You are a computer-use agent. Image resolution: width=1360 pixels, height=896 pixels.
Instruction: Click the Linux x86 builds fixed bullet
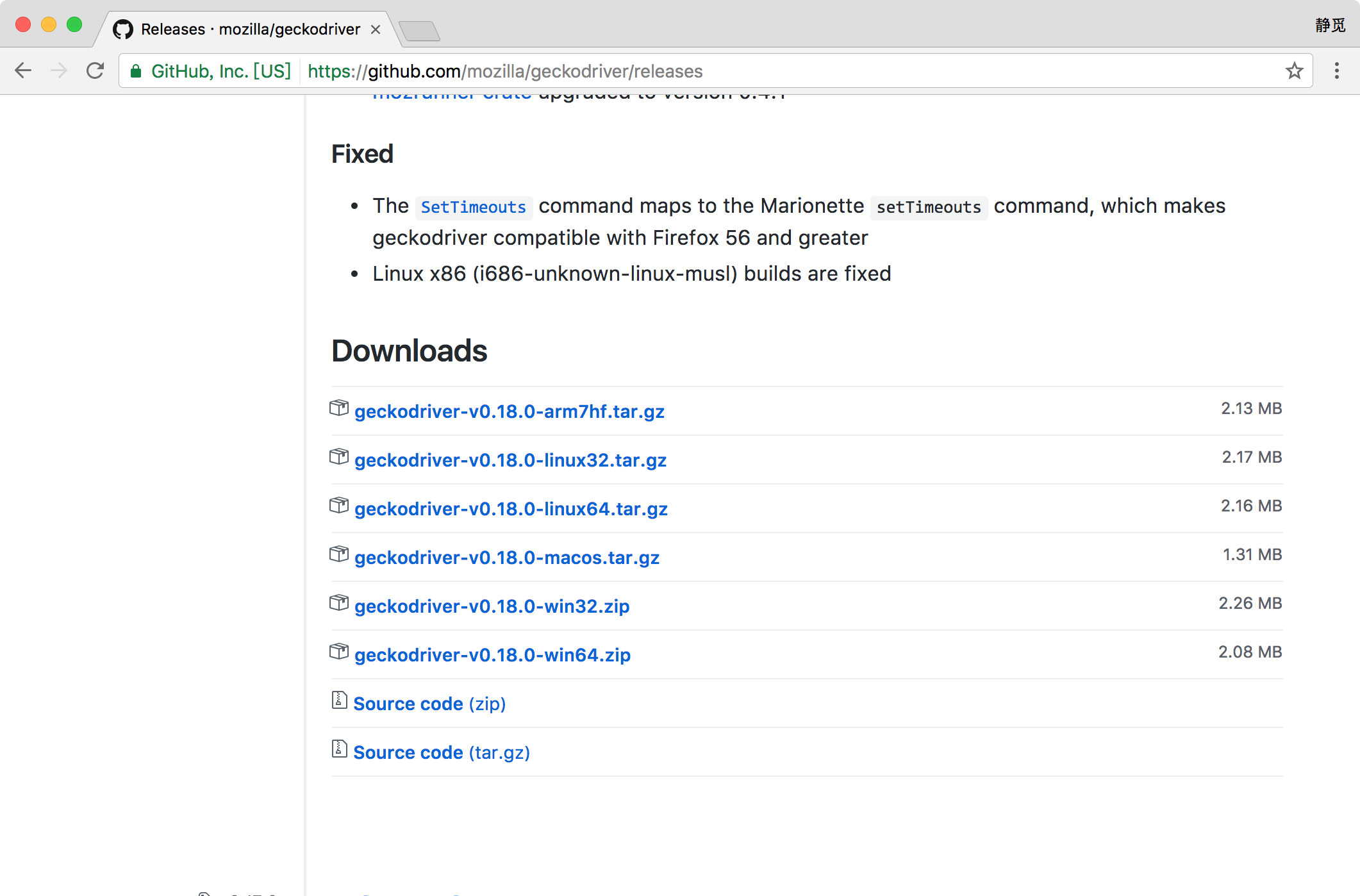[632, 274]
